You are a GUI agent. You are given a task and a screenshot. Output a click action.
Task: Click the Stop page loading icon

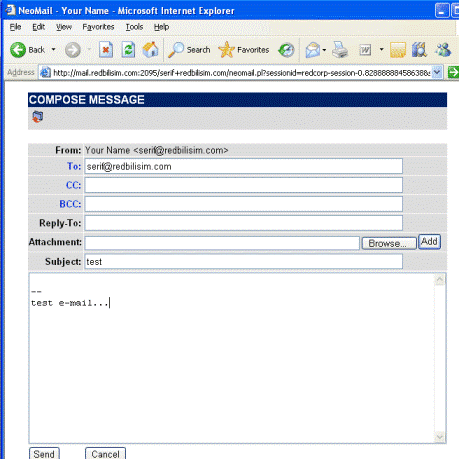tap(106, 50)
